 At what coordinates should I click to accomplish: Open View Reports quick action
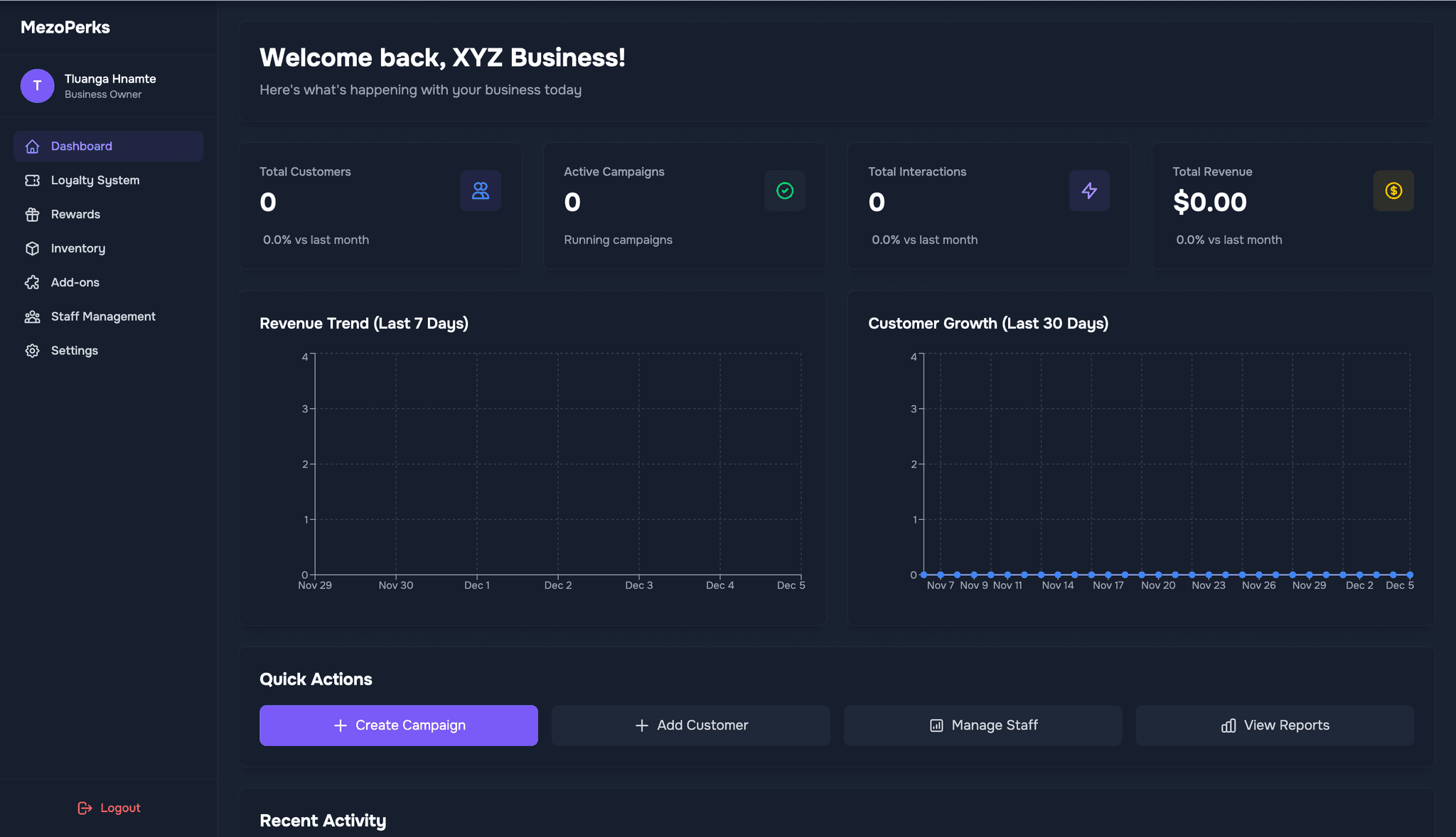coord(1274,725)
